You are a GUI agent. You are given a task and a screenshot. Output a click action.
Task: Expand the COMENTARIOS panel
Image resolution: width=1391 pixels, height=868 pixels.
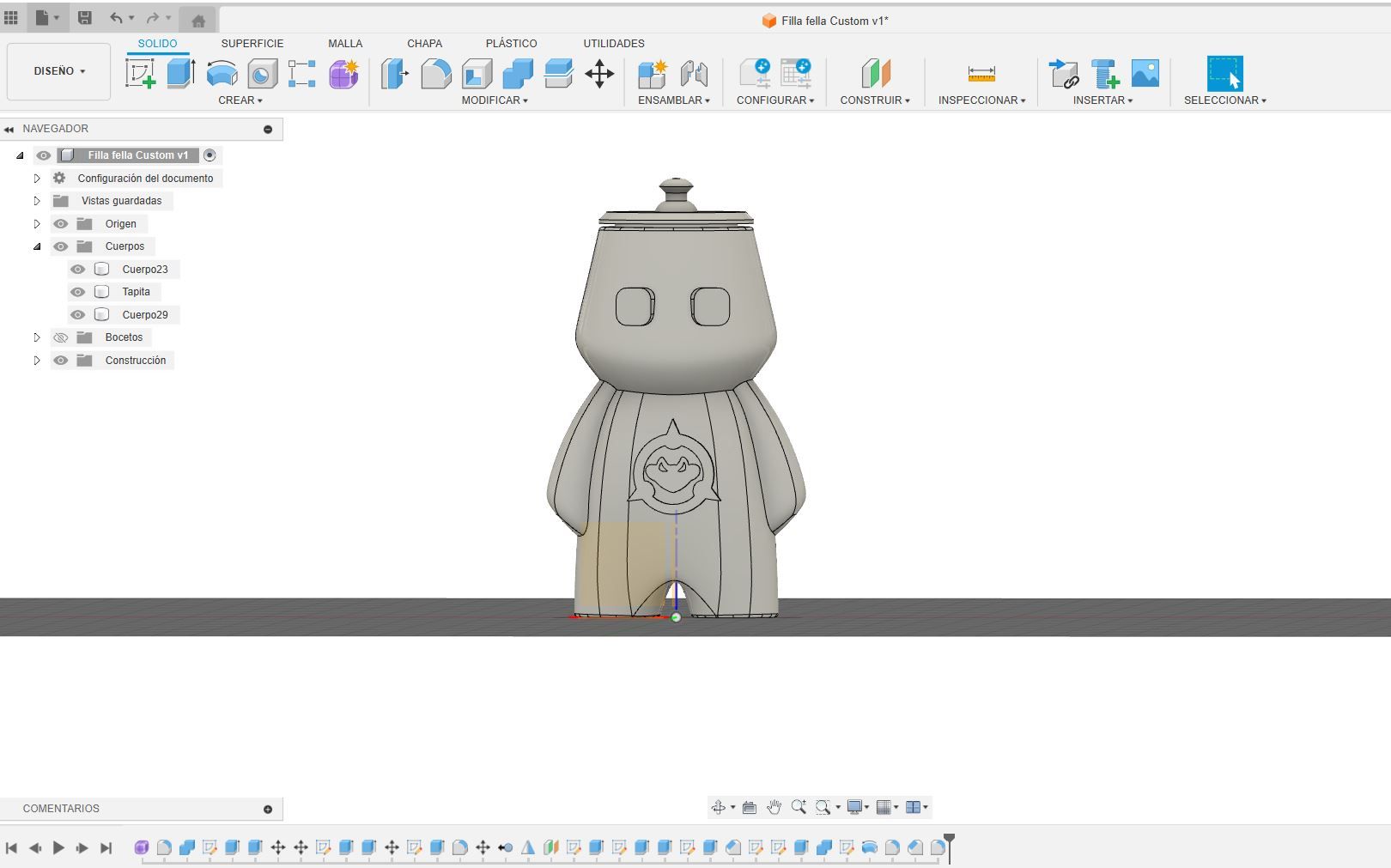(268, 810)
